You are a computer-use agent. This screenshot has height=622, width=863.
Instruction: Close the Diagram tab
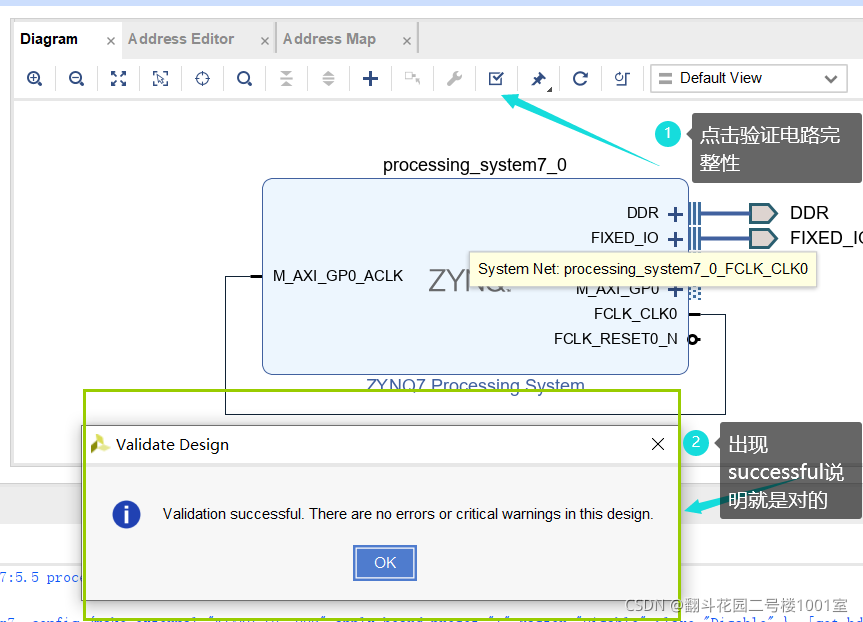click(x=111, y=41)
